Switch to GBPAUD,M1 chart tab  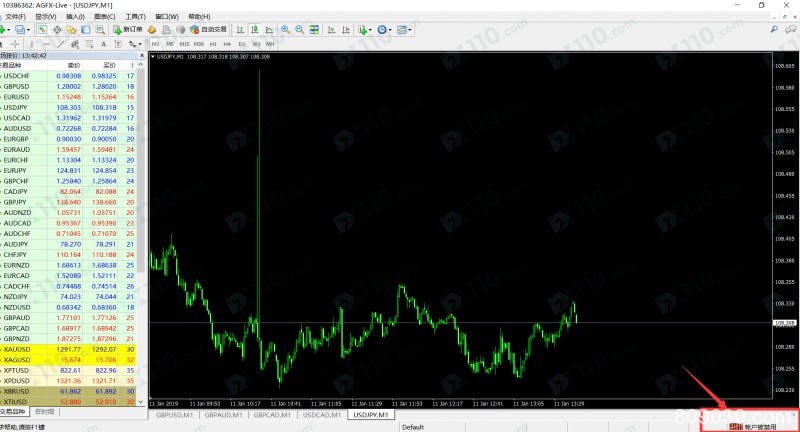(223, 415)
